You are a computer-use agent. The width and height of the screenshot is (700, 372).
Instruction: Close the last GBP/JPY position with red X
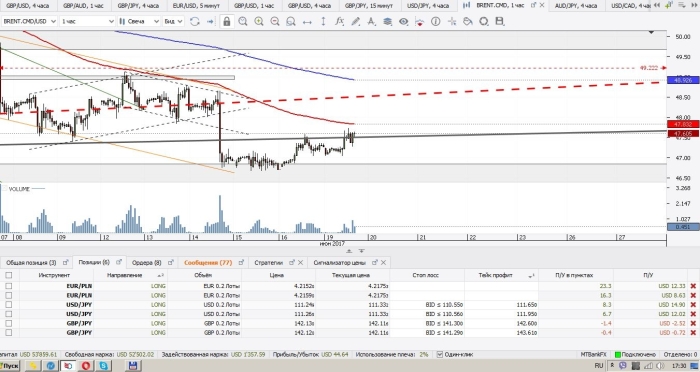[x=693, y=333]
